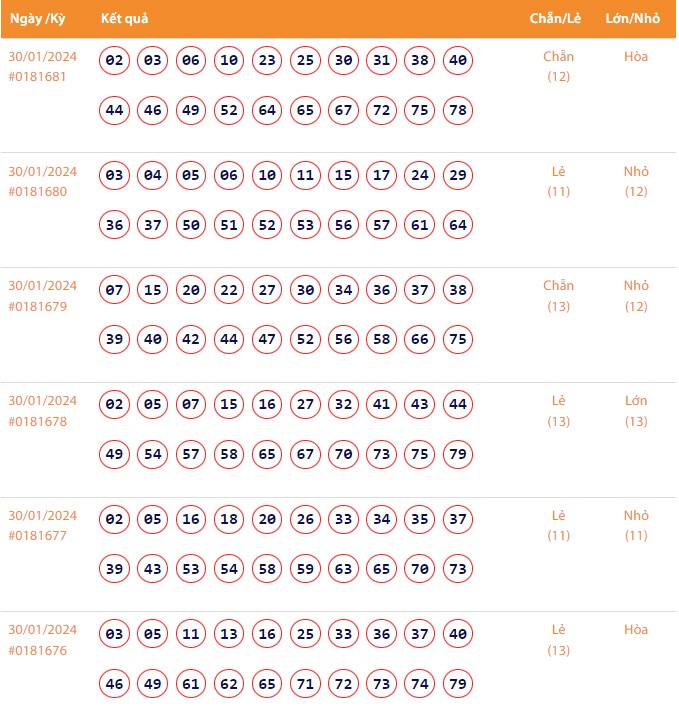
Task: Click ball 02 in draw #0181681
Action: click(x=115, y=61)
